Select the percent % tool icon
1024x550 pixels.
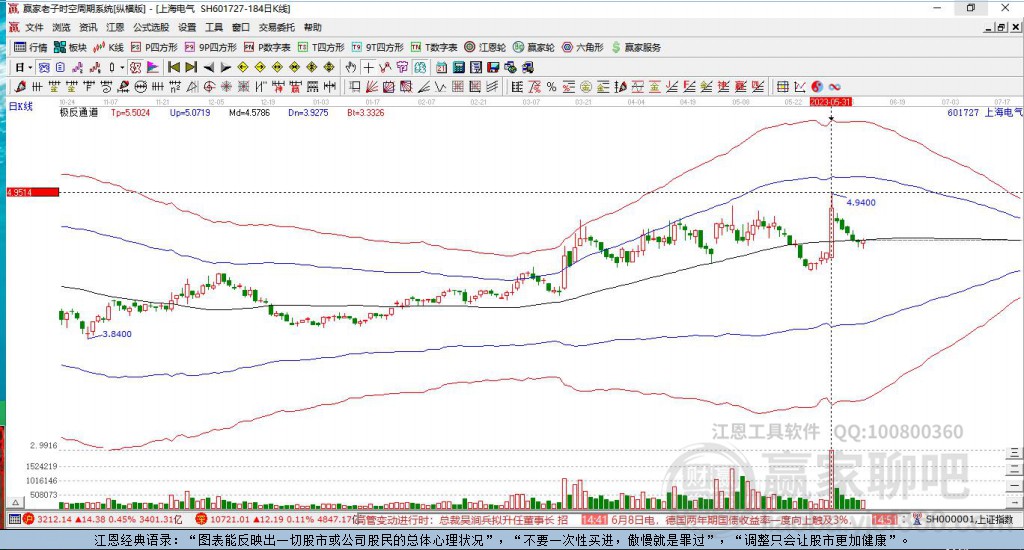tap(552, 86)
